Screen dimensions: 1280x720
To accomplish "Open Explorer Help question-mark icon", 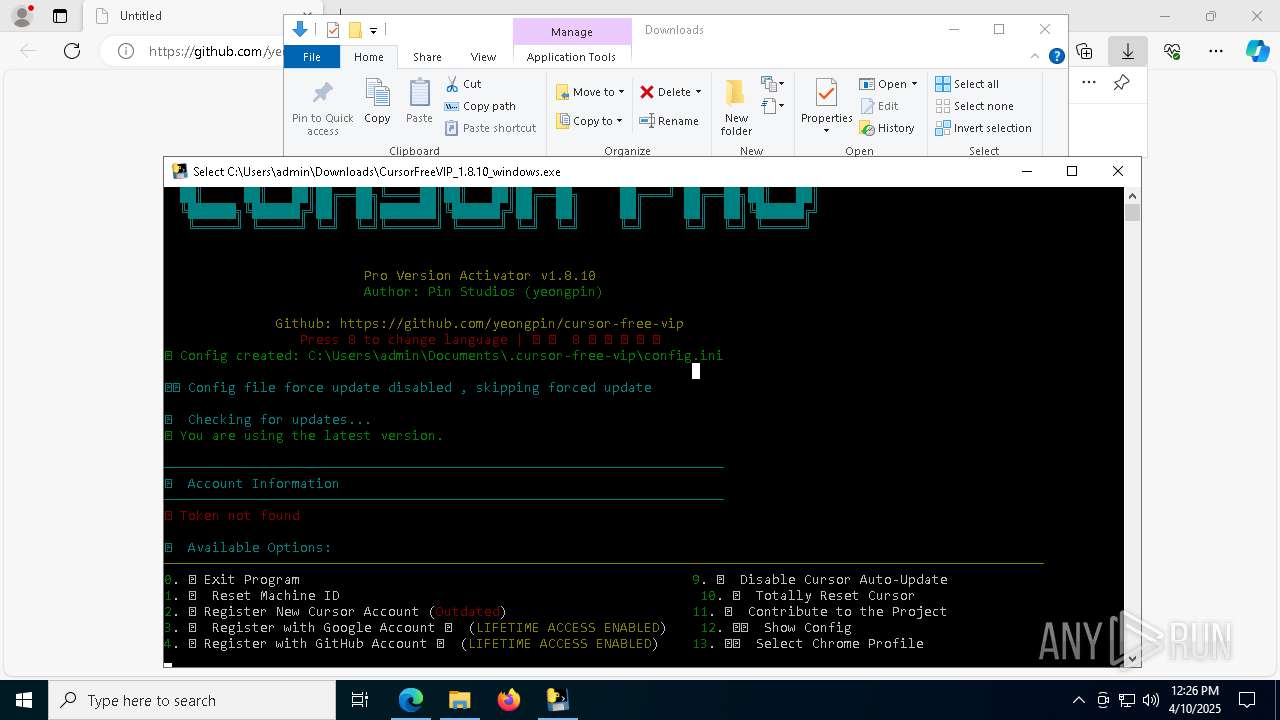I will point(1056,57).
